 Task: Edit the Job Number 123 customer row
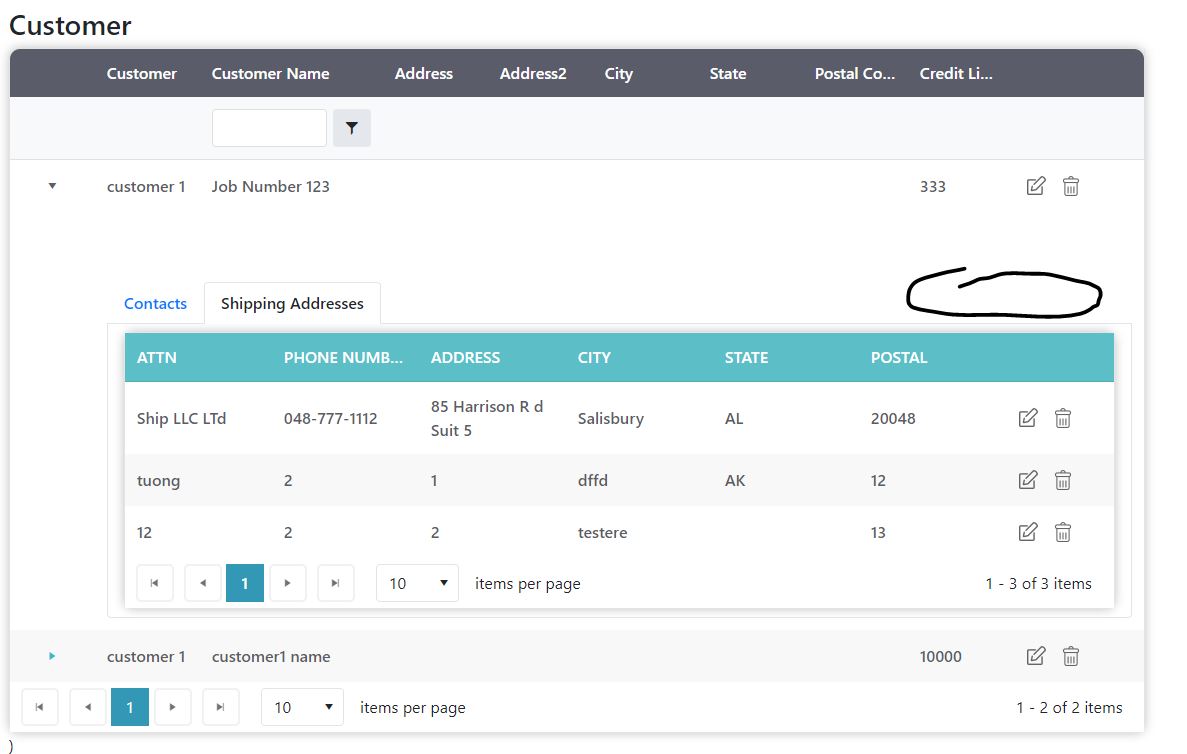[1036, 186]
